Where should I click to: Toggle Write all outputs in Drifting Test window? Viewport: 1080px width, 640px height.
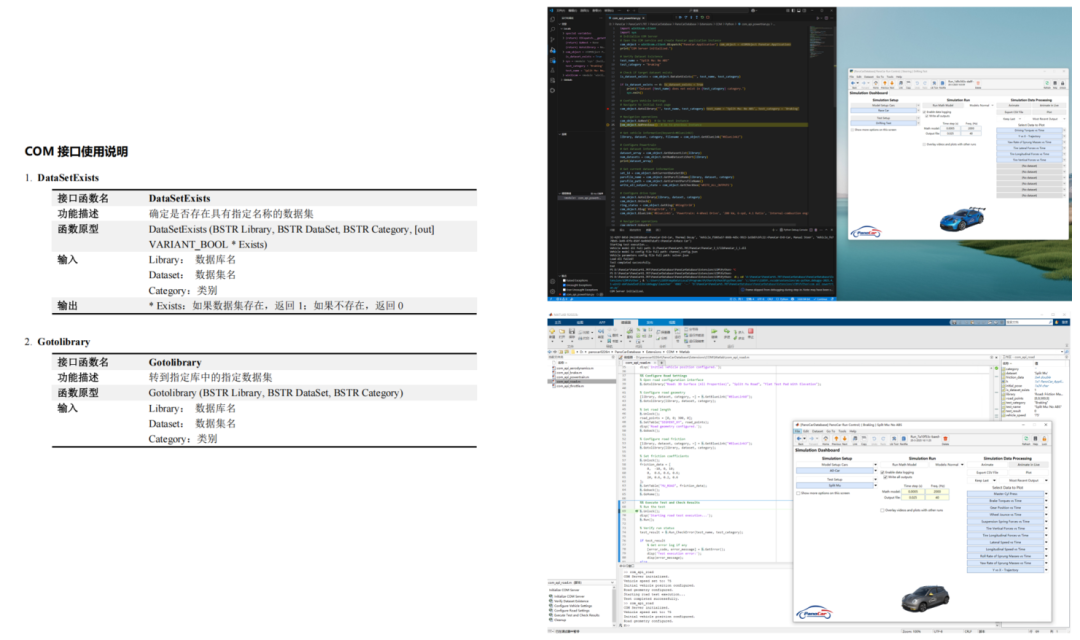point(926,116)
